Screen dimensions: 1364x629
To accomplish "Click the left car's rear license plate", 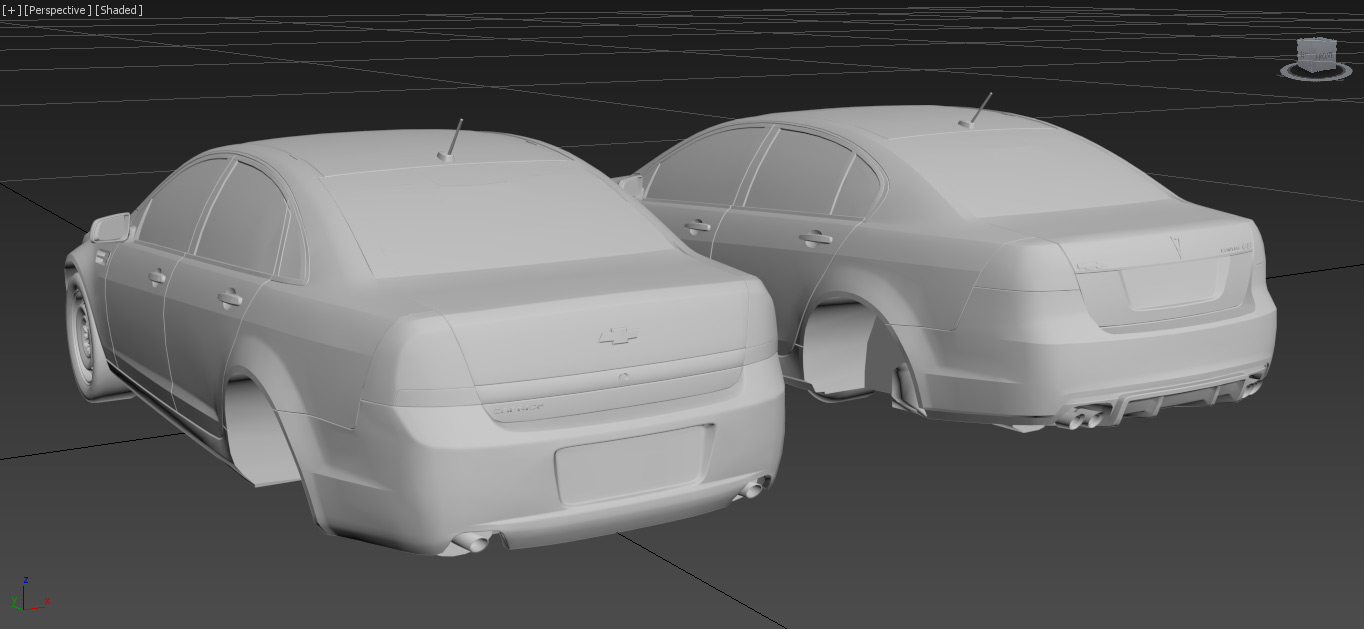I will click(x=633, y=464).
